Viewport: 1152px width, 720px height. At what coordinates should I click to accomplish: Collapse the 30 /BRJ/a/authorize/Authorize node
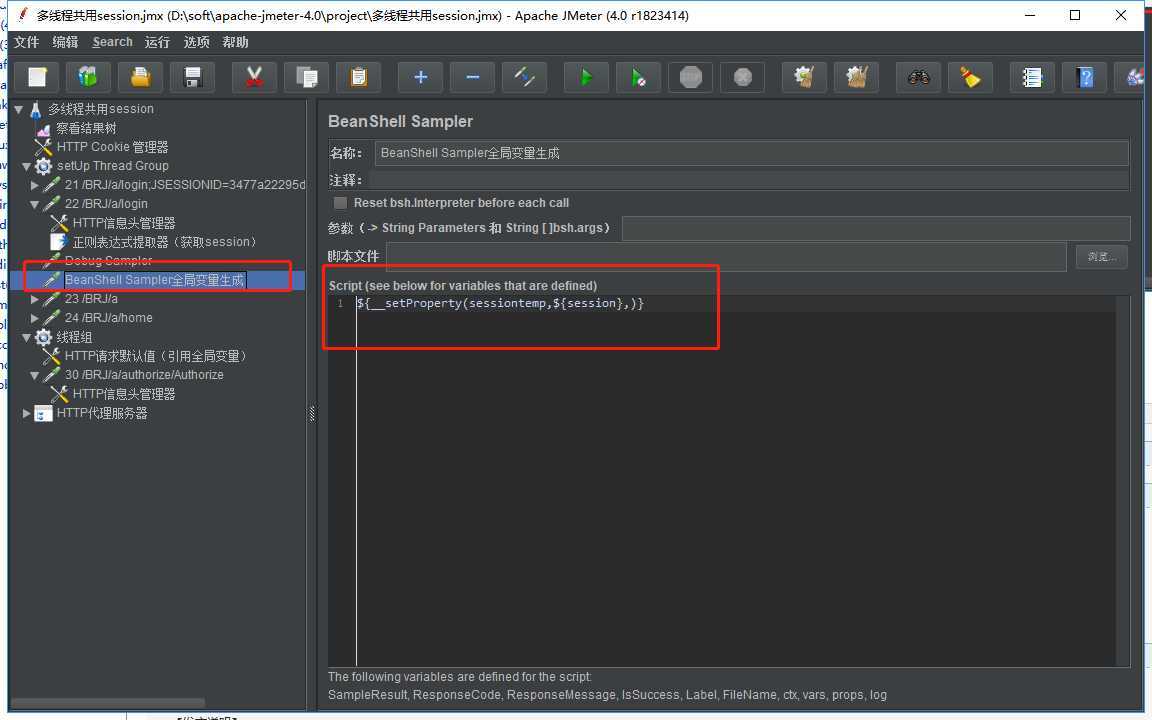point(35,375)
